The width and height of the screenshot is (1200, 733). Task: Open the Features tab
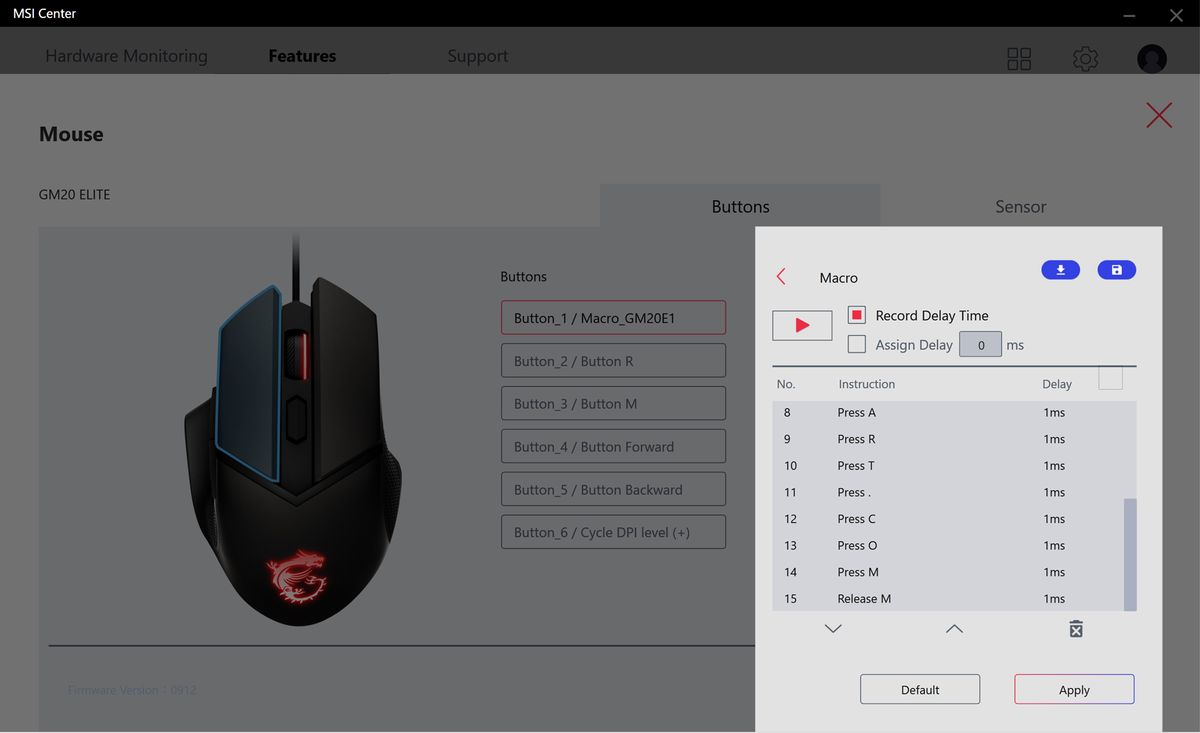pos(302,56)
